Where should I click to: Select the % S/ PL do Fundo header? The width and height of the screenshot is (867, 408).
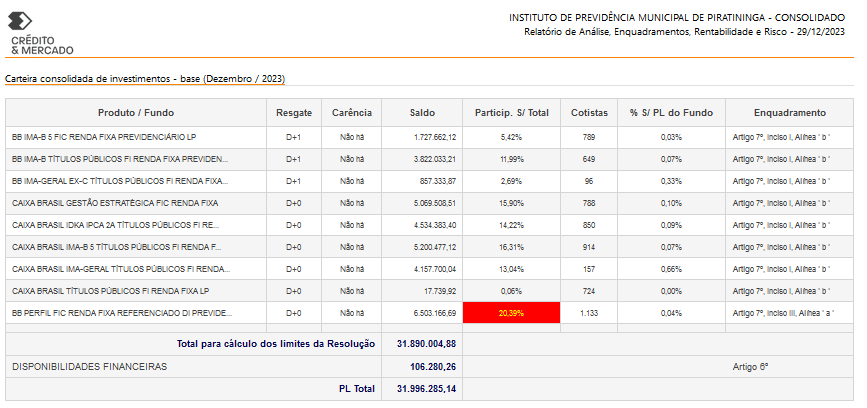tap(671, 113)
